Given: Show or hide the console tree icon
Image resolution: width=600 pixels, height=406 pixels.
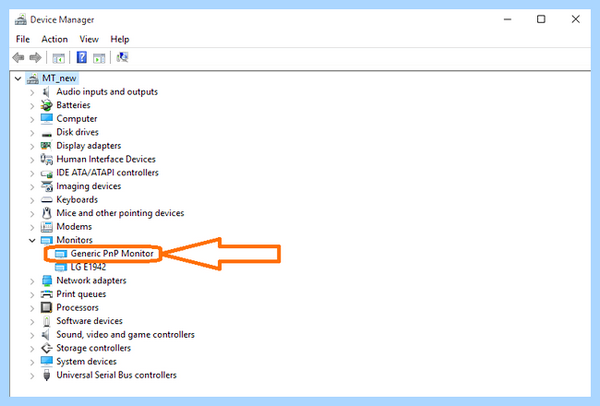Looking at the screenshot, I should pyautogui.click(x=59, y=58).
